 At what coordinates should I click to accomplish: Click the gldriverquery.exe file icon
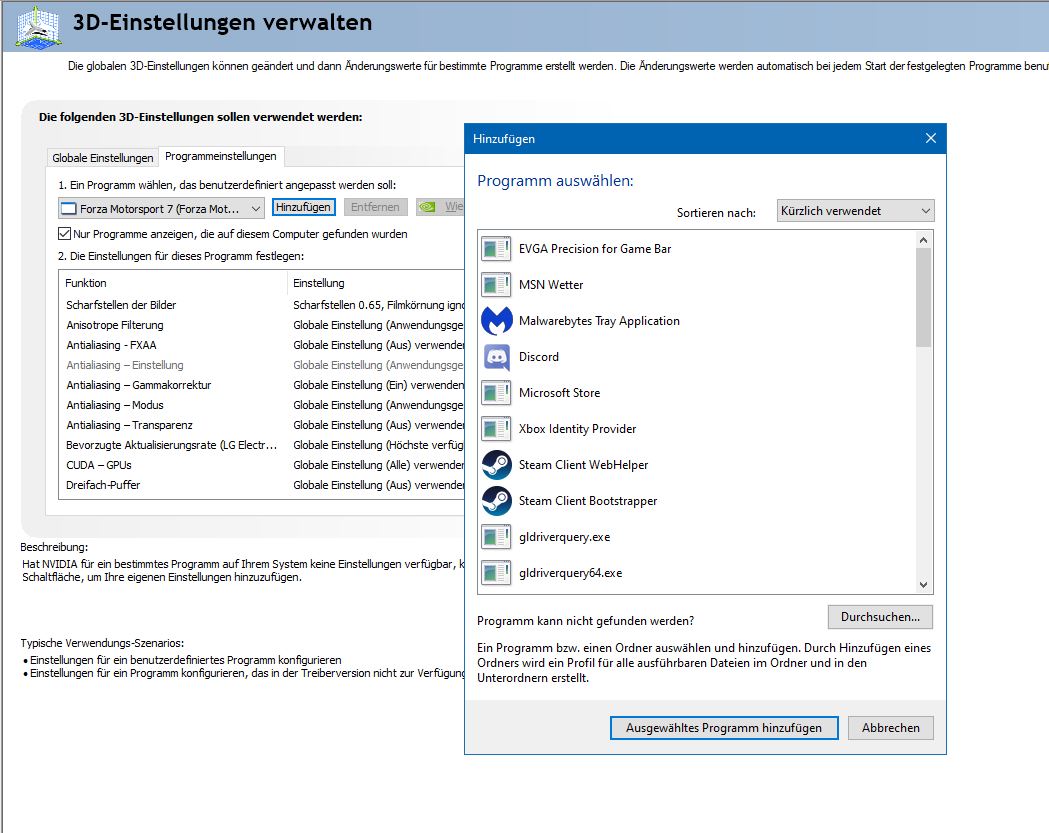coord(496,537)
